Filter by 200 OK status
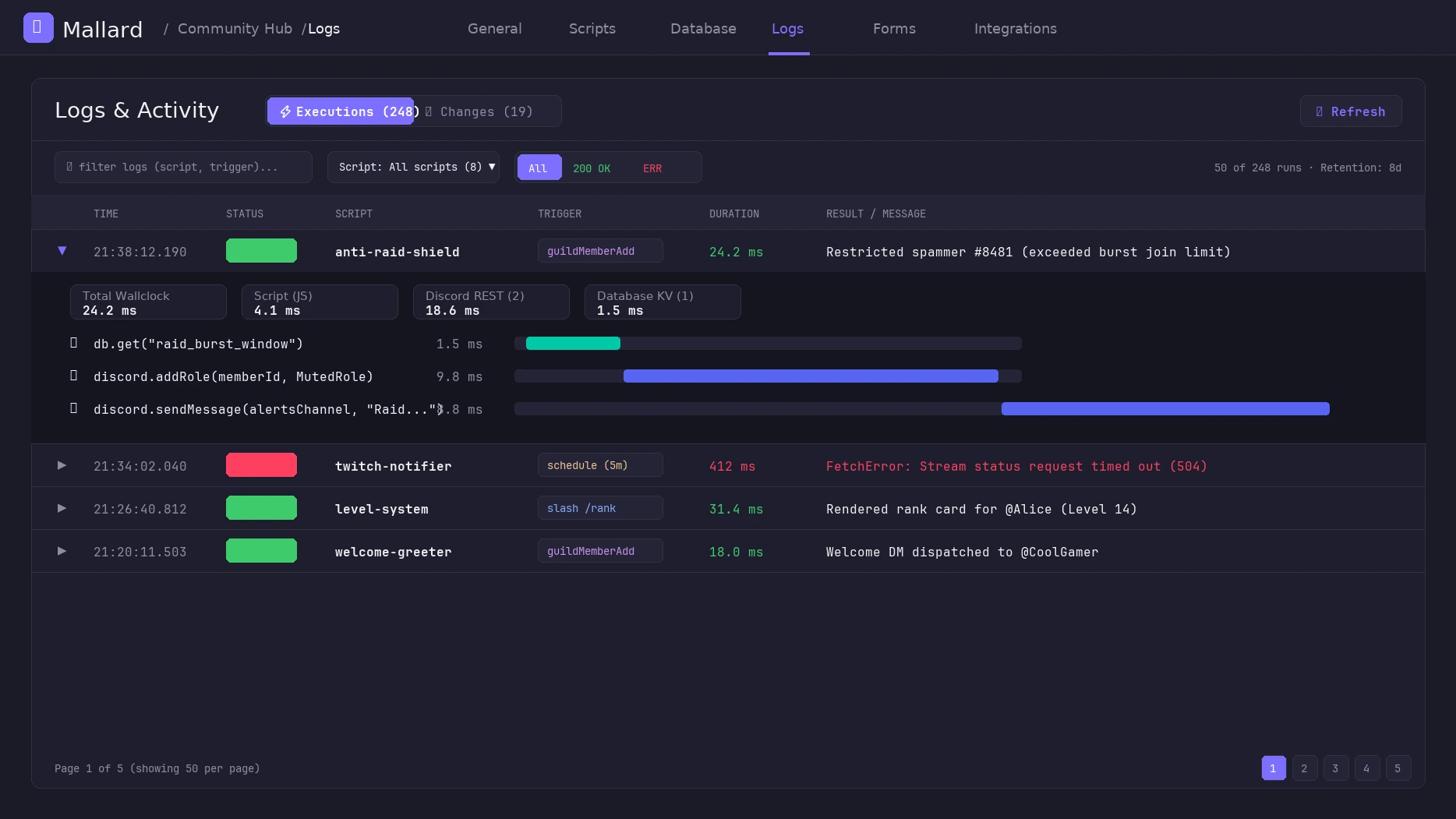Viewport: 1456px width, 819px height. point(591,168)
